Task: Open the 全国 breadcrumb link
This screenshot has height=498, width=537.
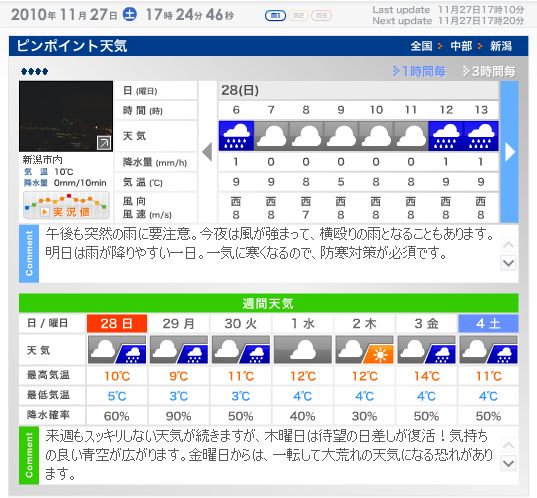Action: pyautogui.click(x=422, y=46)
